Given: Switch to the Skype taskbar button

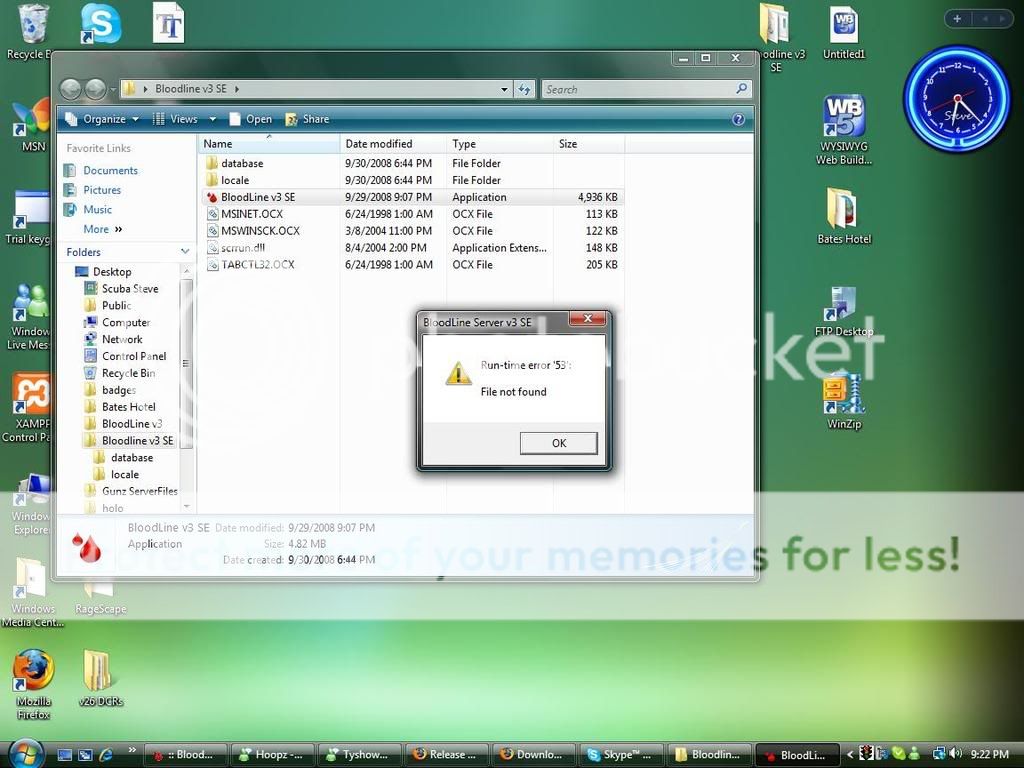Looking at the screenshot, I should (621, 755).
